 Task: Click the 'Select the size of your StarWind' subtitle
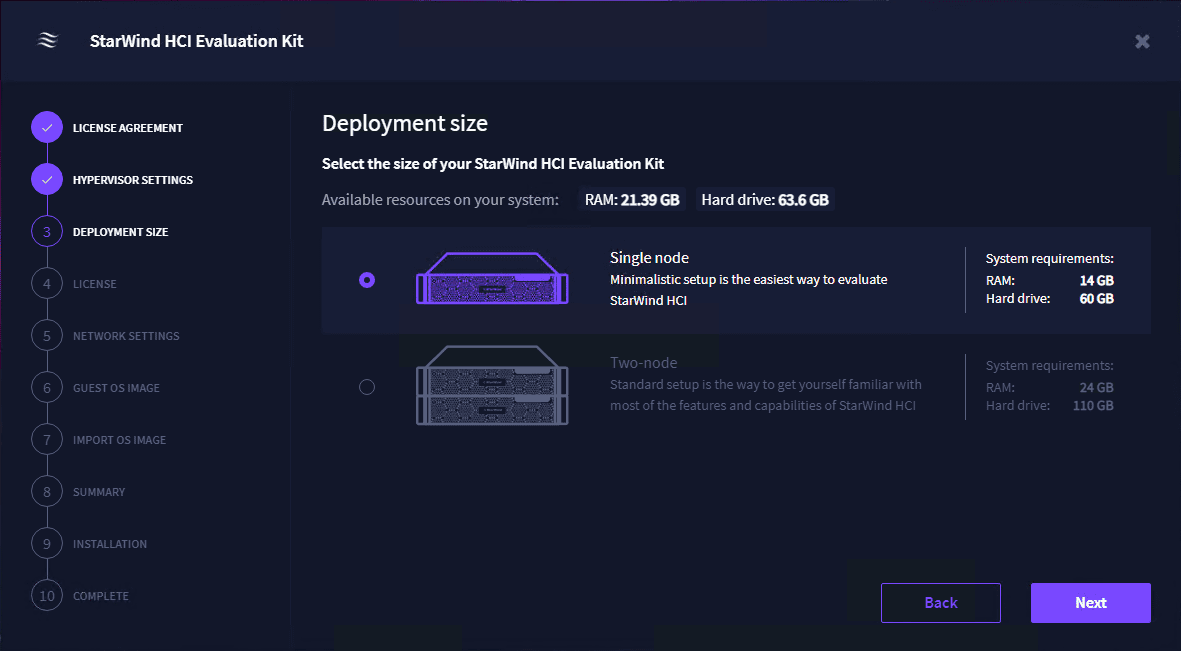click(x=493, y=164)
